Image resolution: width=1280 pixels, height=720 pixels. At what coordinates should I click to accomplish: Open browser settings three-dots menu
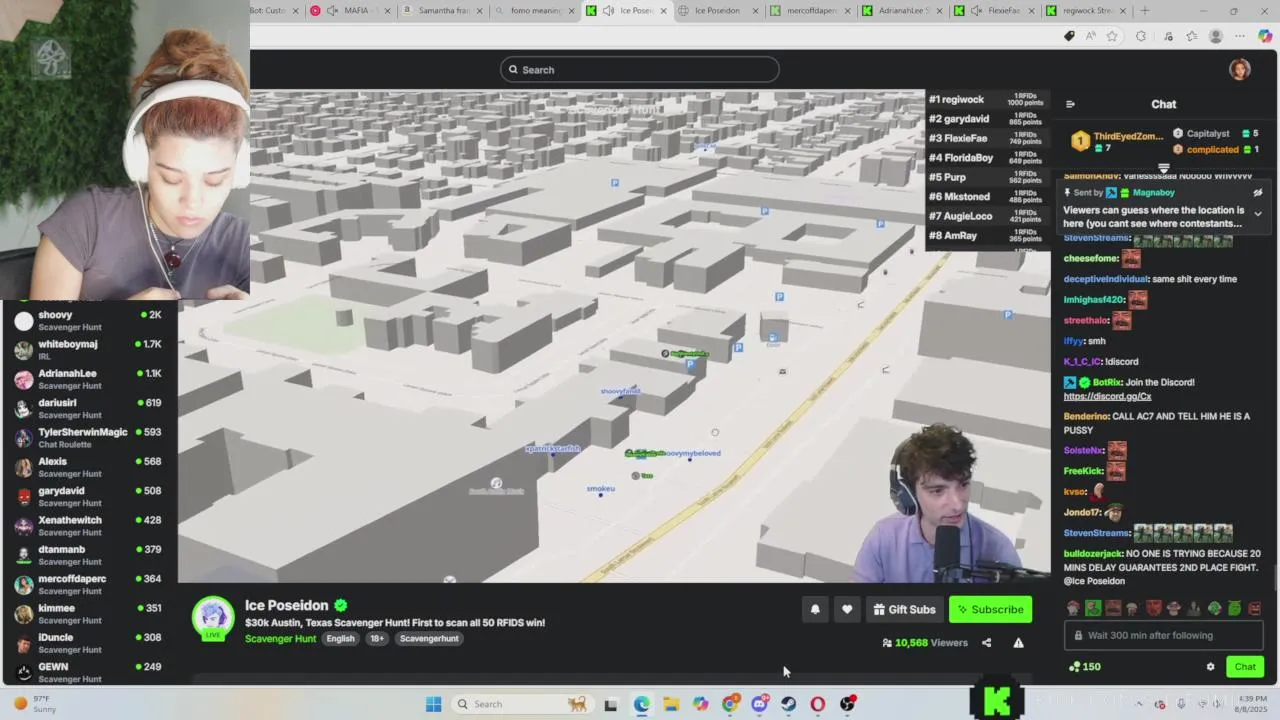(1240, 36)
